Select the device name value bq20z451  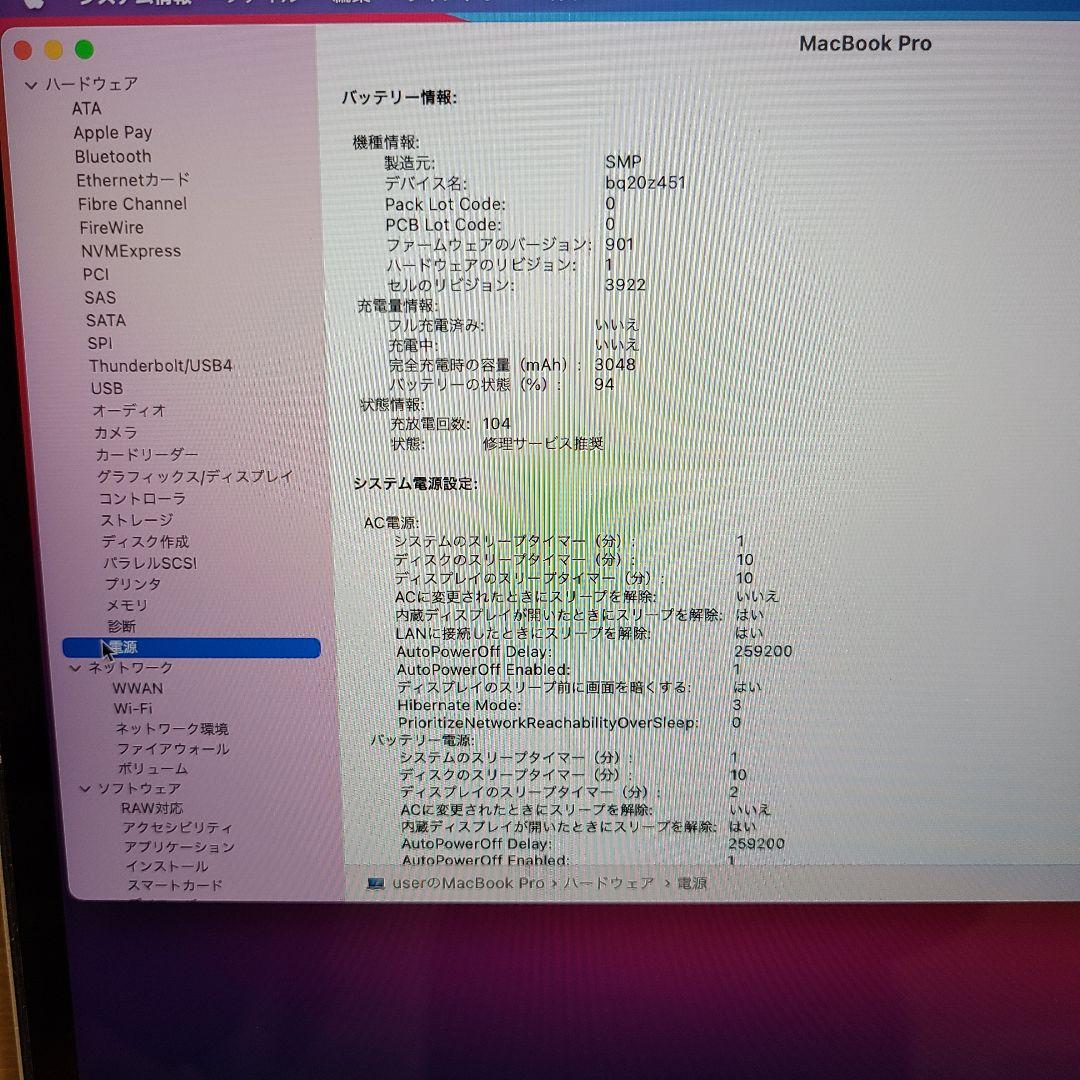[645, 183]
